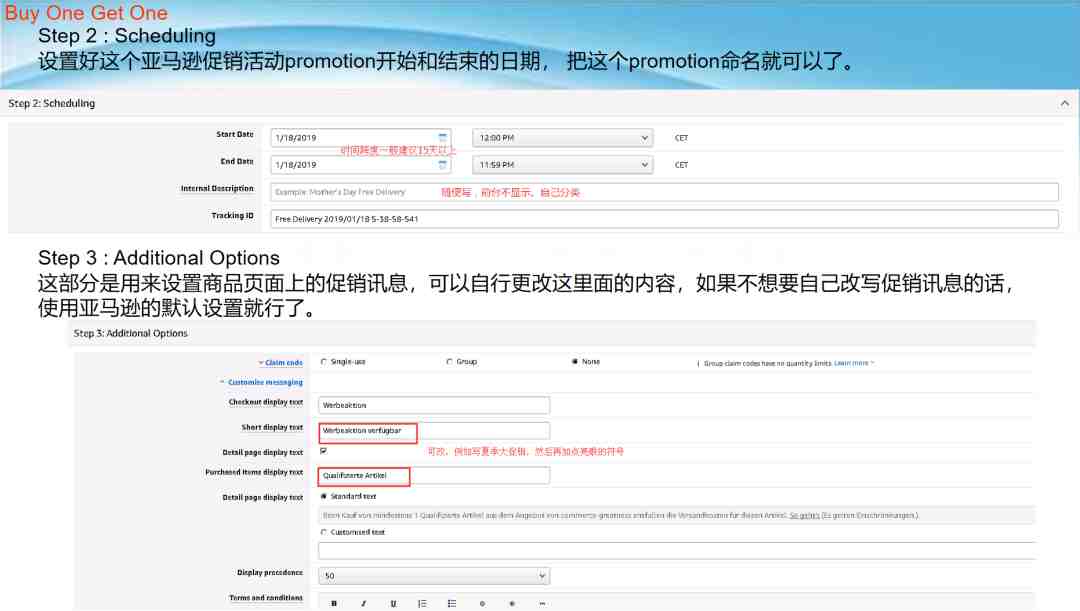The height and width of the screenshot is (611, 1080).
Task: Click the Internal Description field
Action: pos(665,192)
